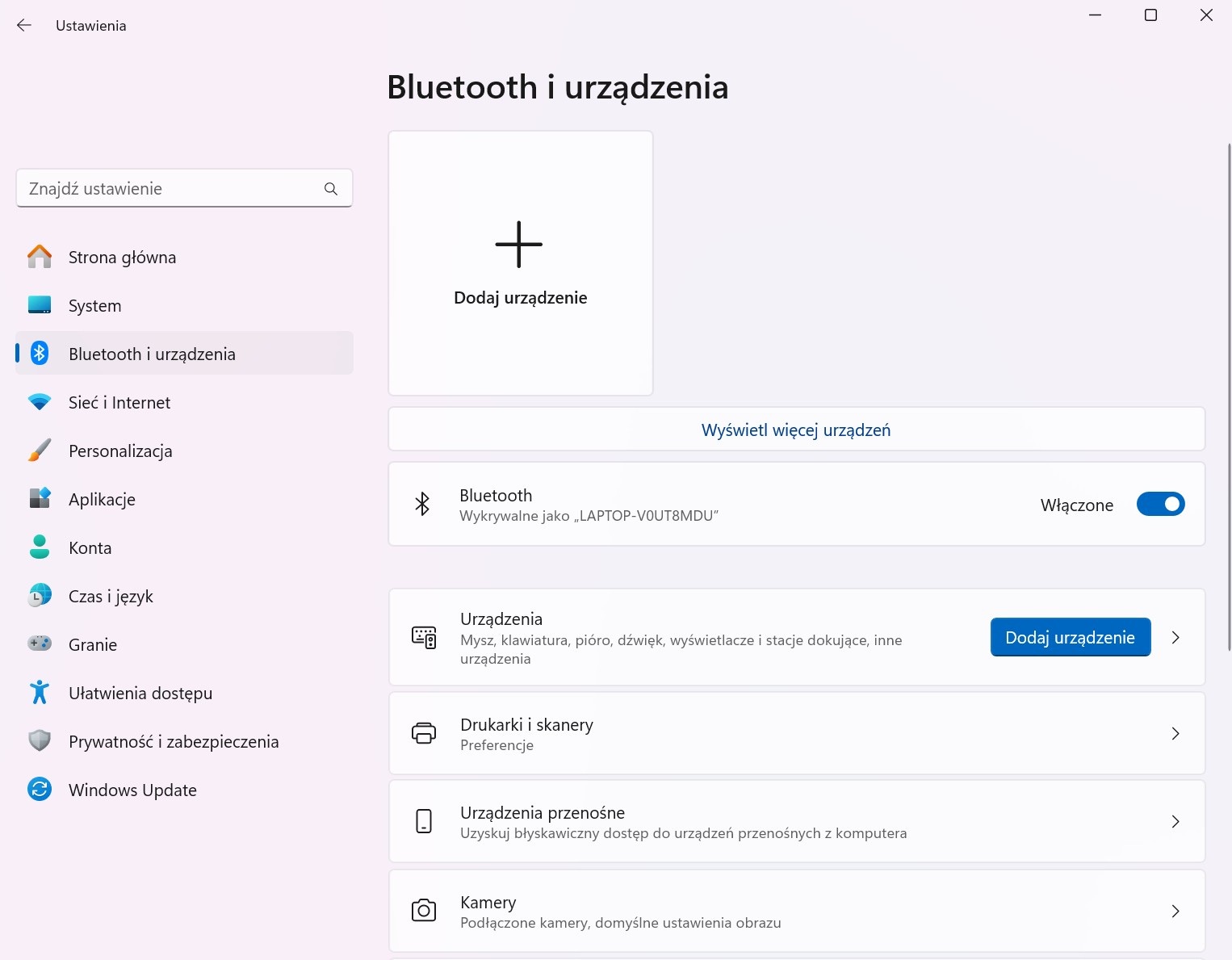Click the Wyświetl więcej urządzeń link
The width and height of the screenshot is (1232, 960).
795,429
